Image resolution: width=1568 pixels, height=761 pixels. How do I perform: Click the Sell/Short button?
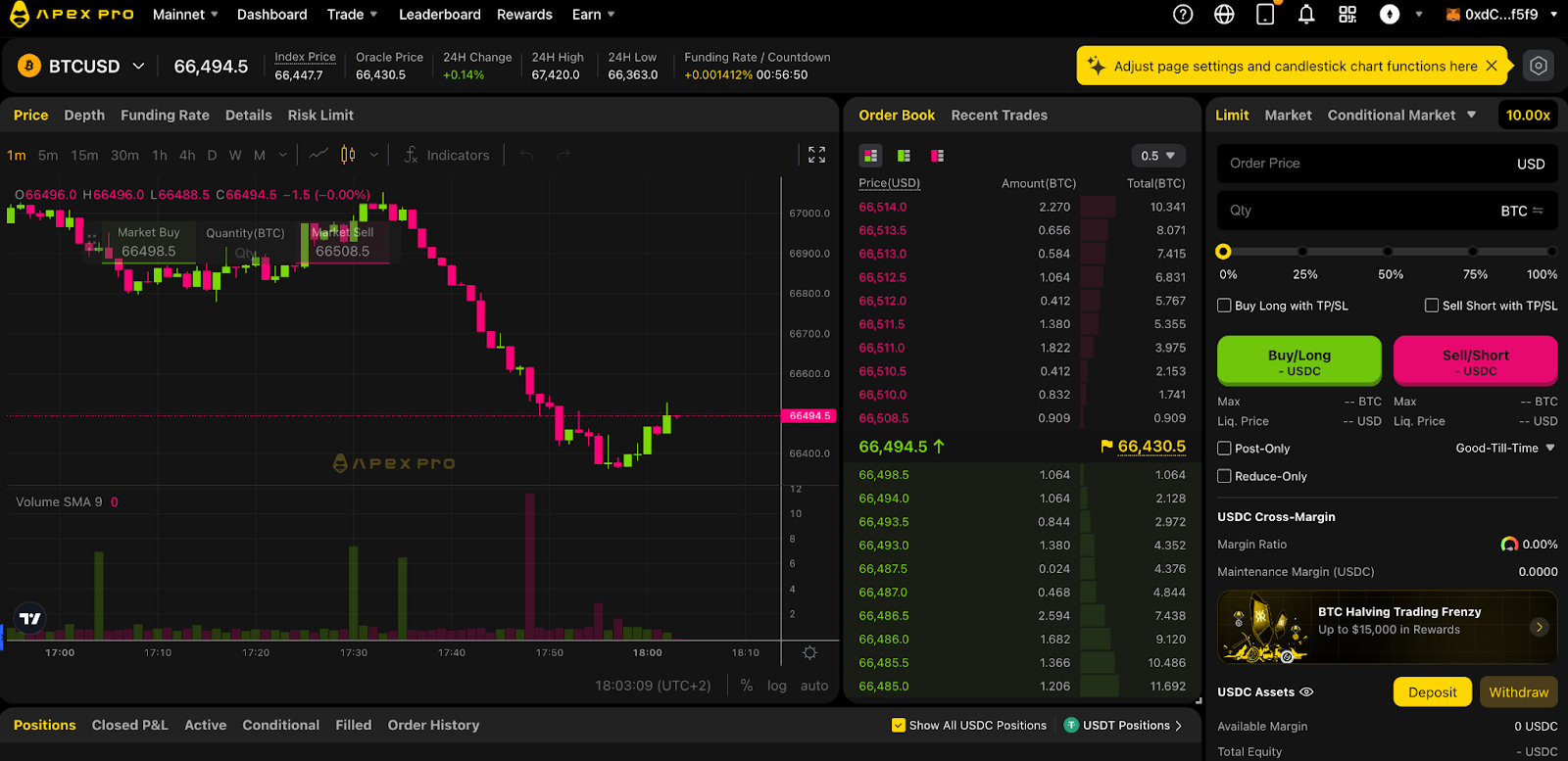pyautogui.click(x=1476, y=361)
